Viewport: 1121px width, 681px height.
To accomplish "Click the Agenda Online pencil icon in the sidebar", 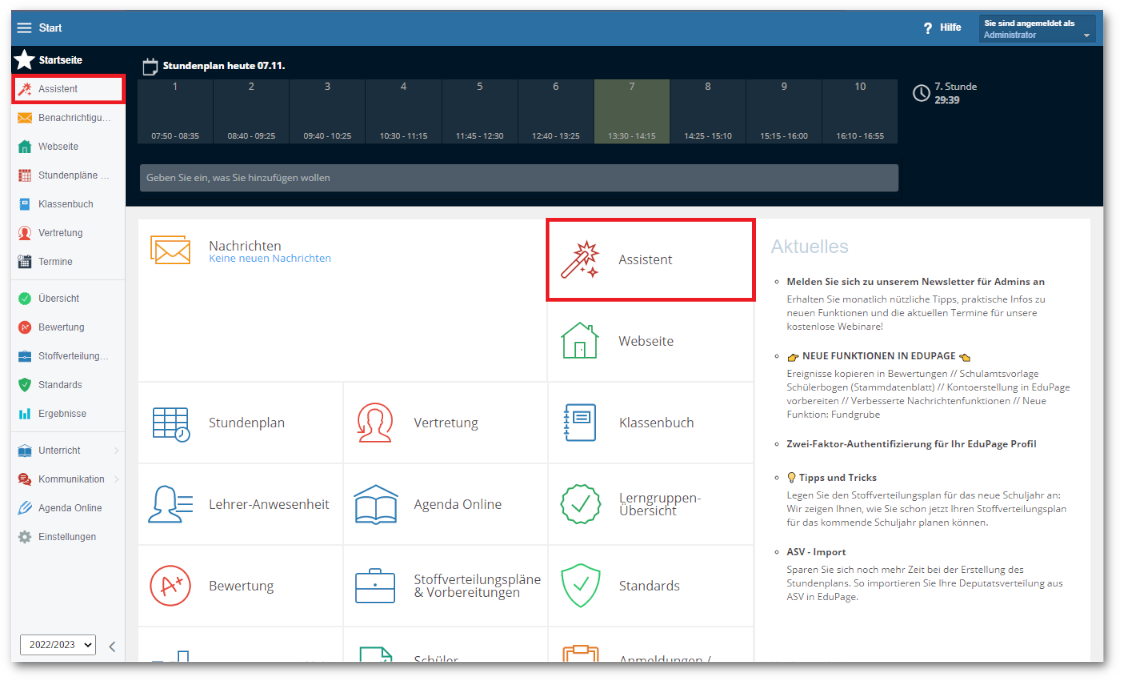I will tap(25, 508).
